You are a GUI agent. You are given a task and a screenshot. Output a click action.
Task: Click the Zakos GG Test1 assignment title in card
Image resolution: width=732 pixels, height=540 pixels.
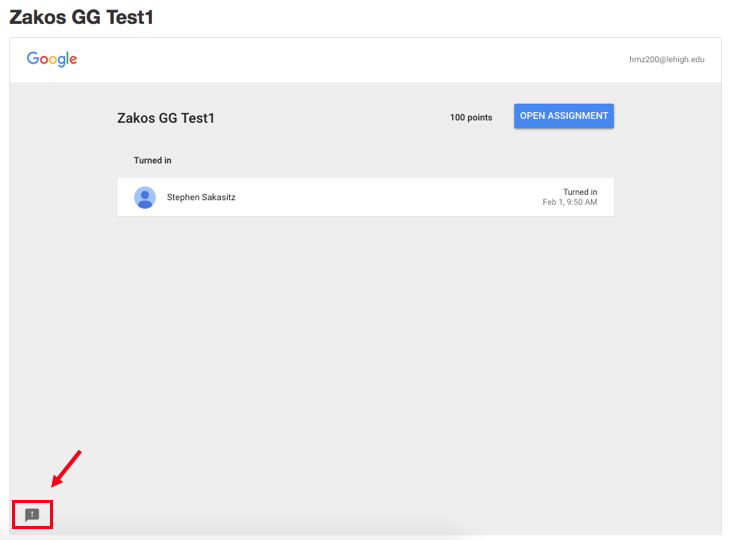click(166, 118)
